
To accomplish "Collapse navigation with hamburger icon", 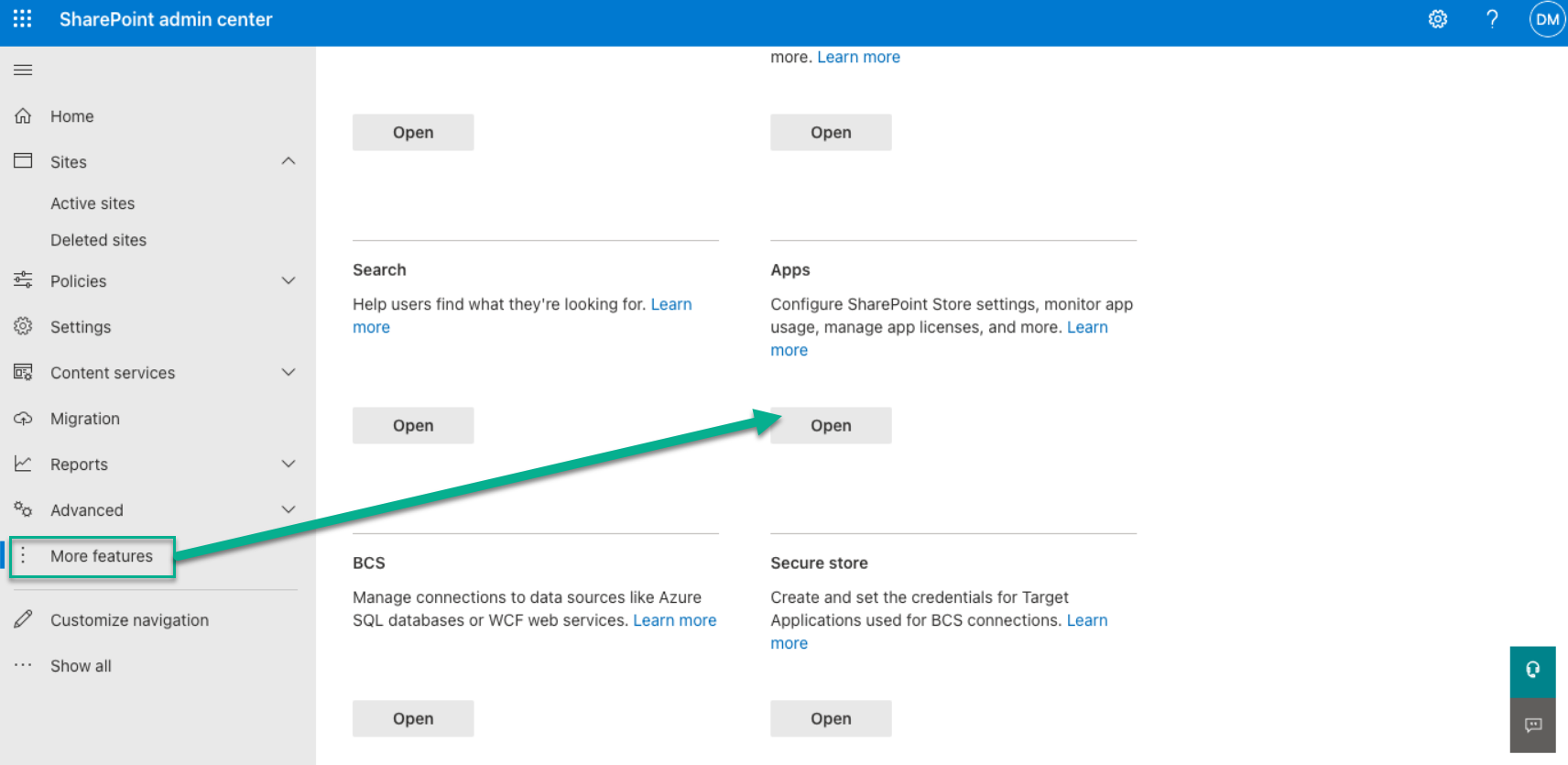I will [x=23, y=70].
